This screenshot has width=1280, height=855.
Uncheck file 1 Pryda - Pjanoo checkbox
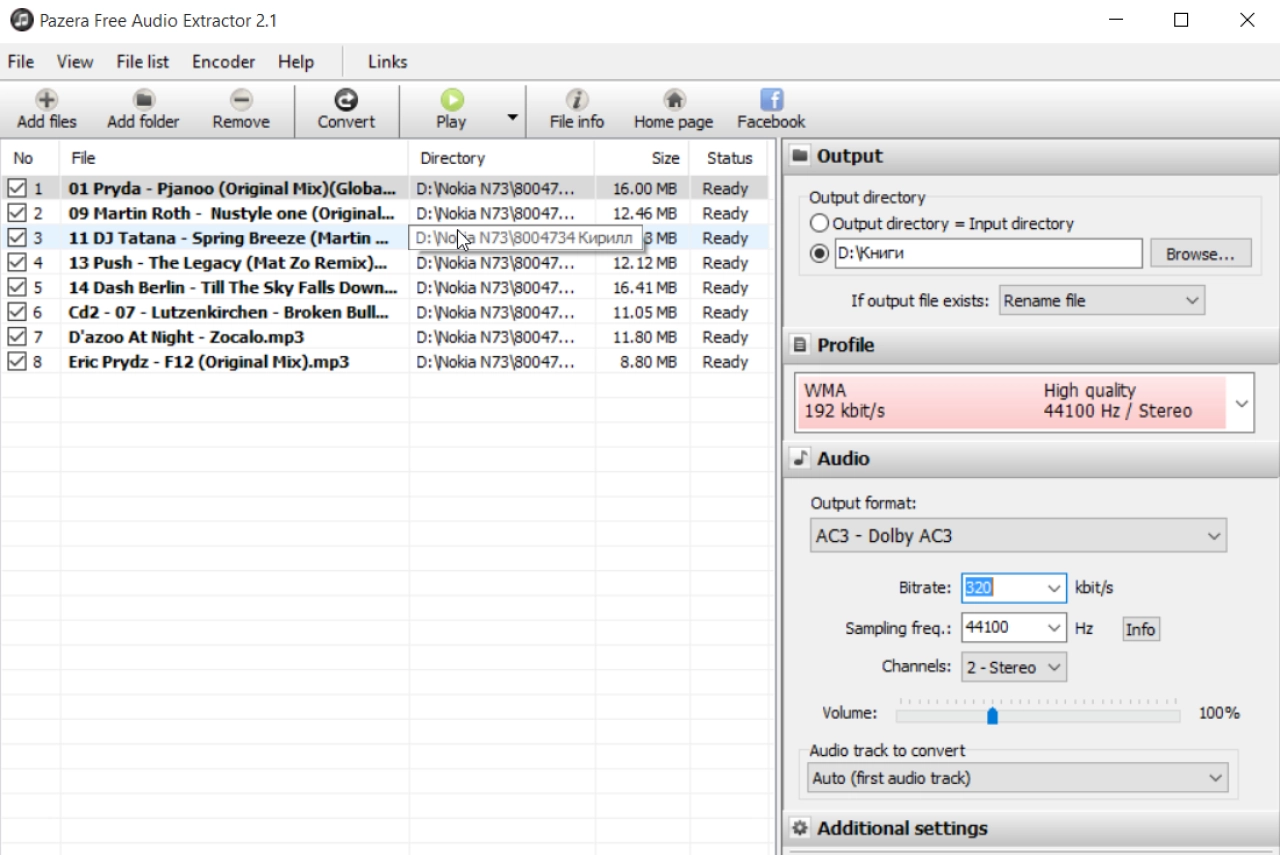point(16,188)
